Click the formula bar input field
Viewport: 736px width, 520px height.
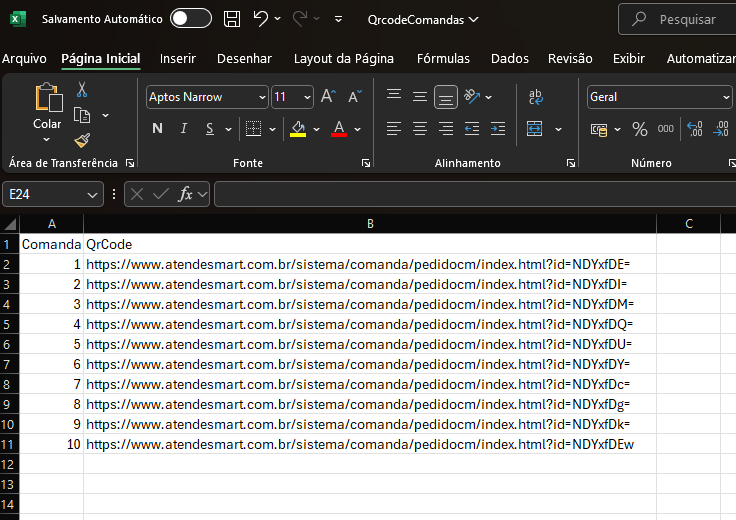(x=475, y=194)
